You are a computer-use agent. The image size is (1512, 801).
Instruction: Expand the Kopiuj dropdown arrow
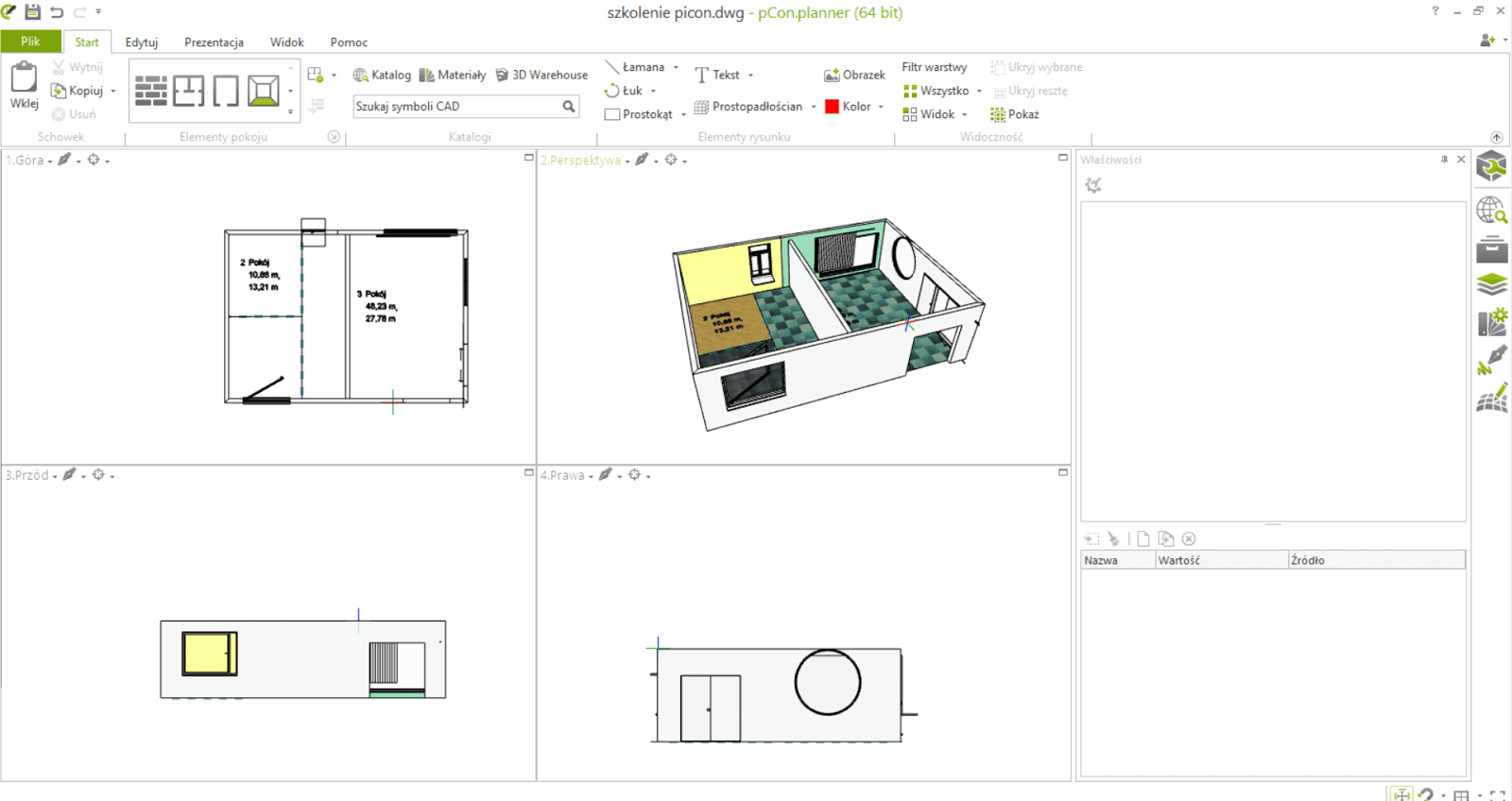[113, 92]
